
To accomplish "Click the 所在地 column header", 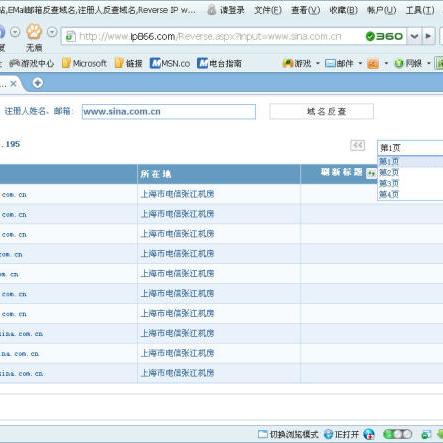I will click(x=219, y=174).
